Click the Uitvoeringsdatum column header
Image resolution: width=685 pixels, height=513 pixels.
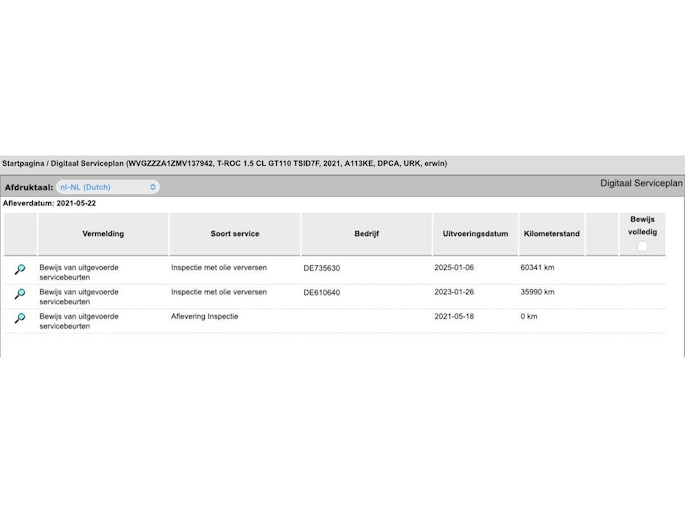point(475,234)
